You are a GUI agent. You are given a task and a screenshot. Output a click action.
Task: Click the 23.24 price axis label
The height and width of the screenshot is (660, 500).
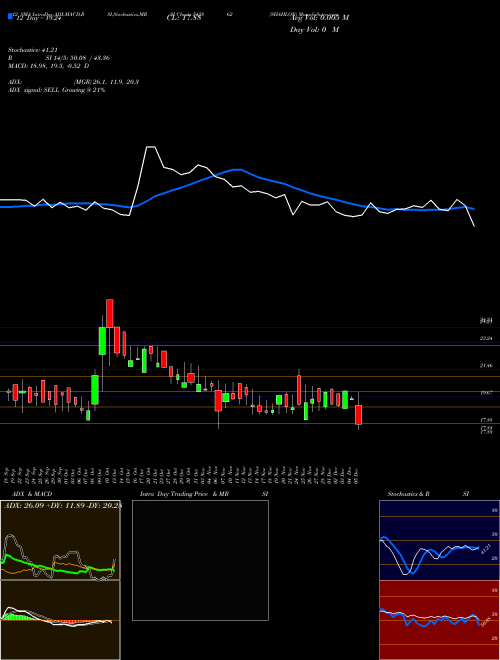tap(486, 338)
